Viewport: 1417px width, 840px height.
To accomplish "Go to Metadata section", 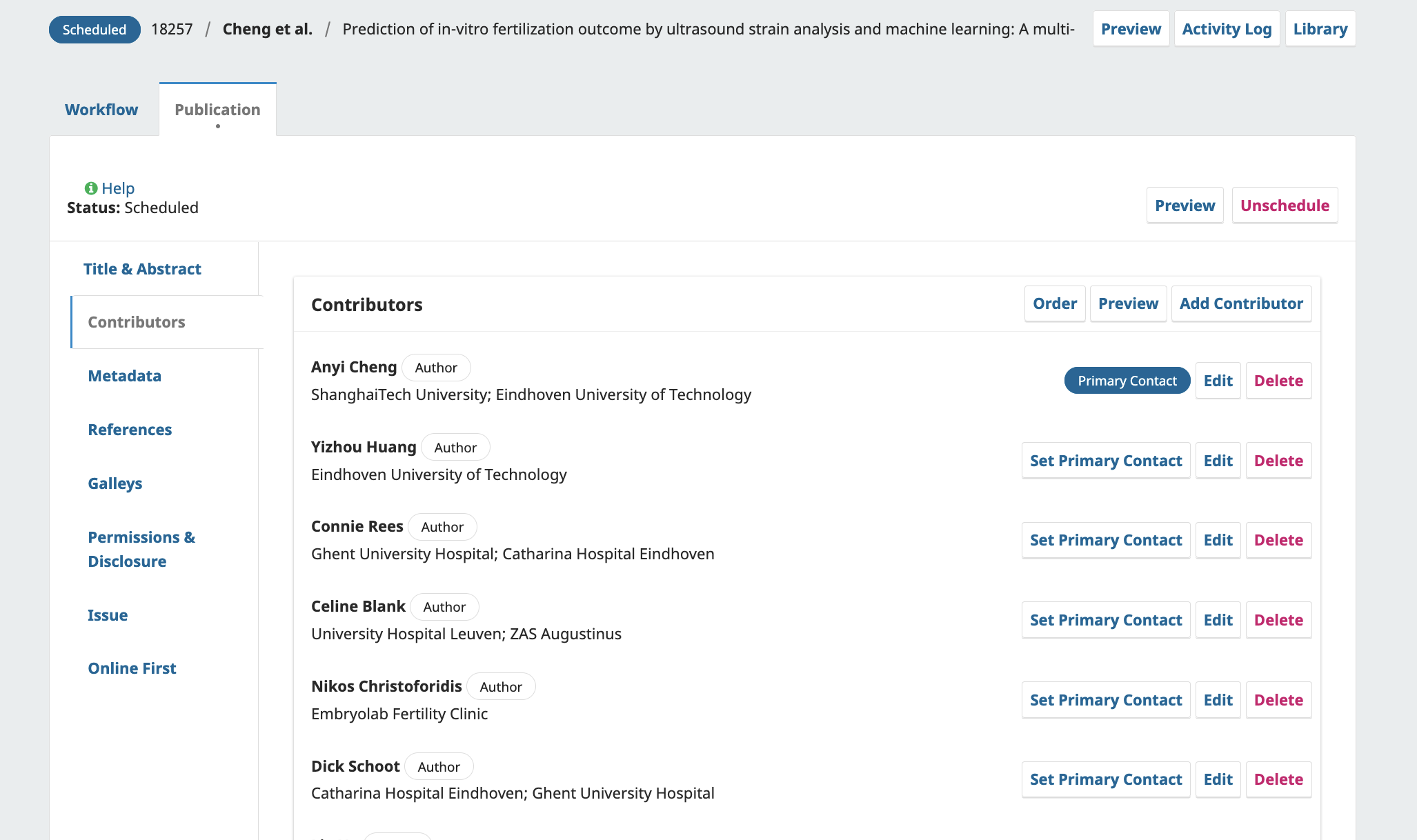I will coord(124,376).
